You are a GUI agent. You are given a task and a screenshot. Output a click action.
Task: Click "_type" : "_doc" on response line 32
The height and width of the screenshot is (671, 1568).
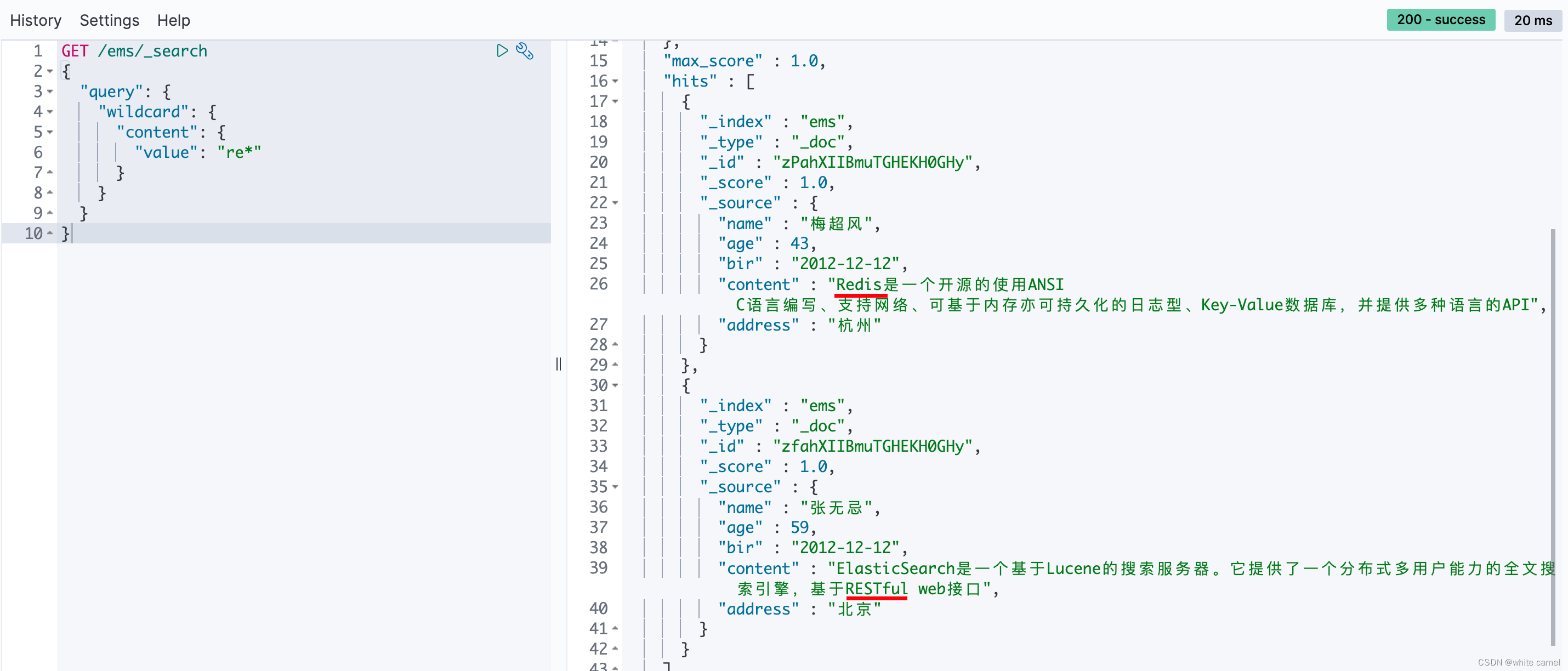coord(772,426)
